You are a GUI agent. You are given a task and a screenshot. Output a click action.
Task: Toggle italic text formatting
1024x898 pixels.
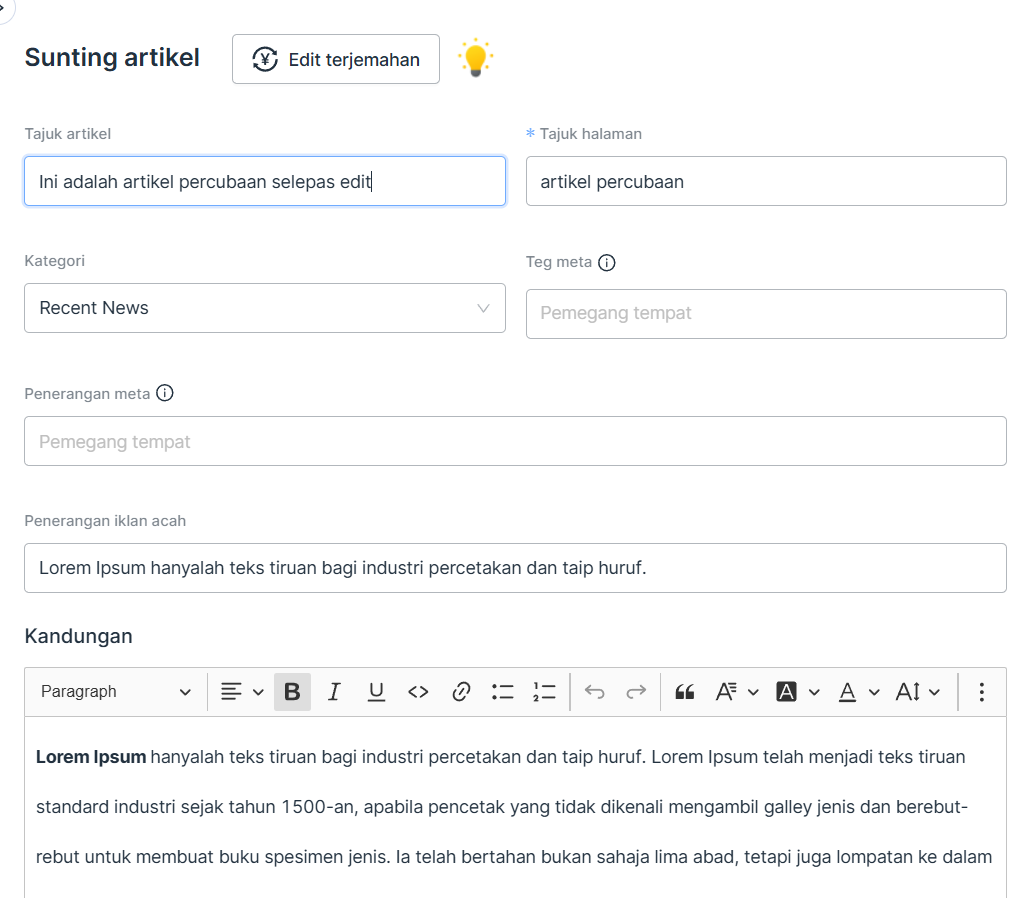pyautogui.click(x=334, y=692)
